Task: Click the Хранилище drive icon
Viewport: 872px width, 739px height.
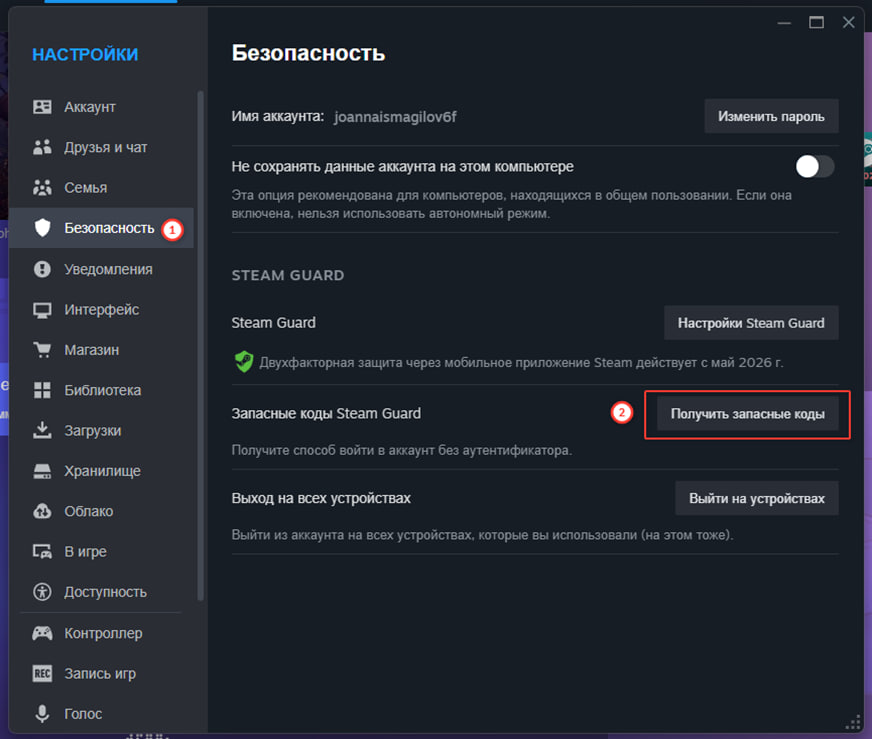Action: 42,471
